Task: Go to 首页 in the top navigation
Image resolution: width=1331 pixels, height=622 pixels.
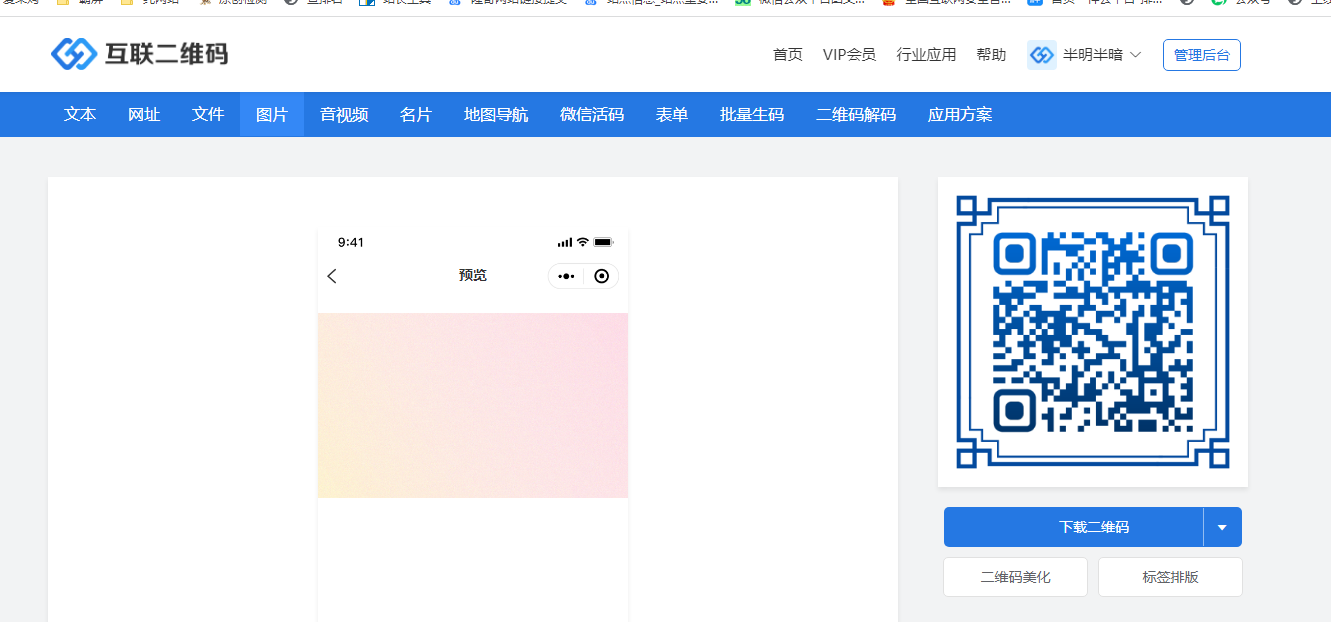Action: [x=788, y=55]
